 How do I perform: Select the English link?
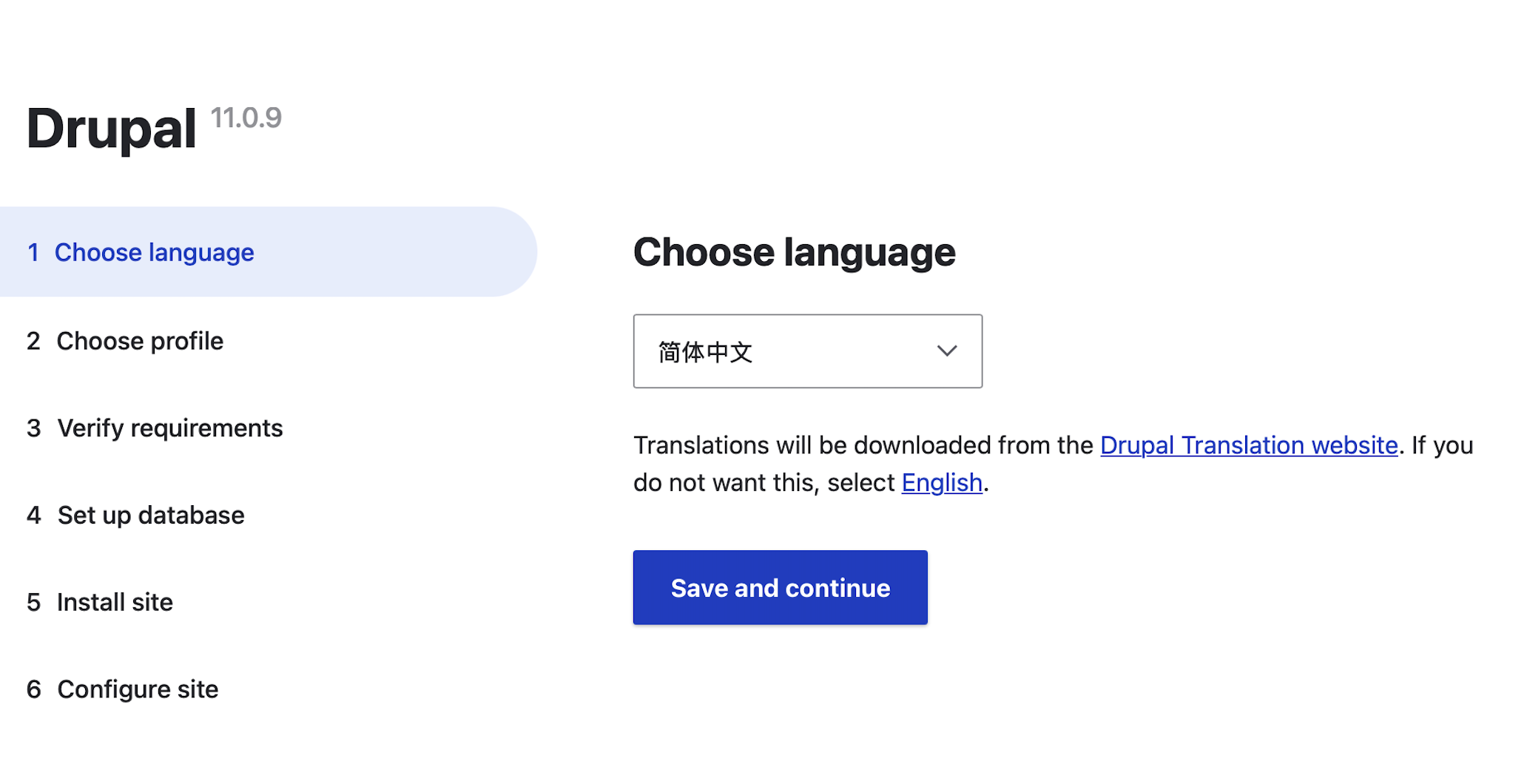pos(942,482)
